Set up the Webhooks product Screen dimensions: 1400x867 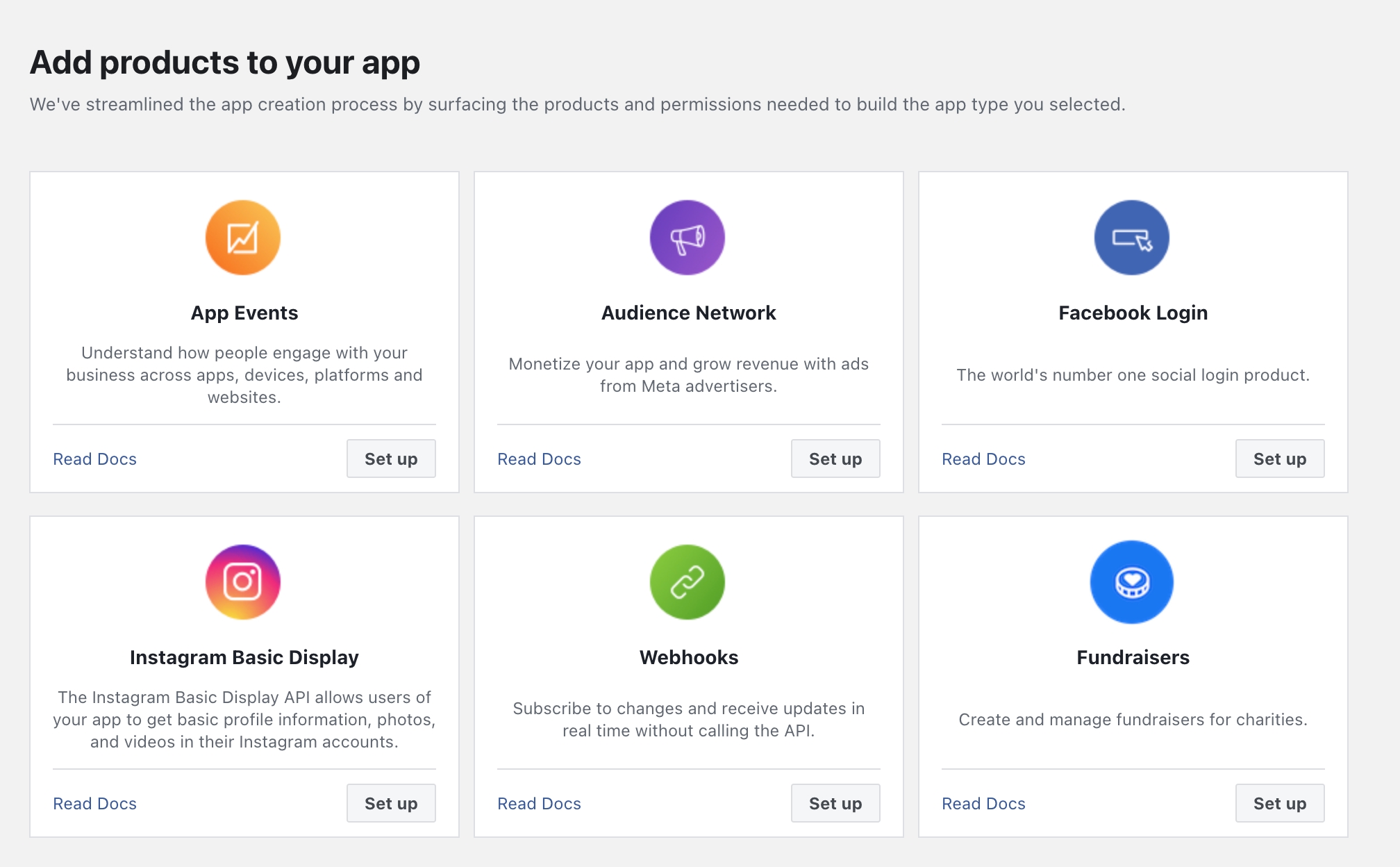click(x=835, y=803)
